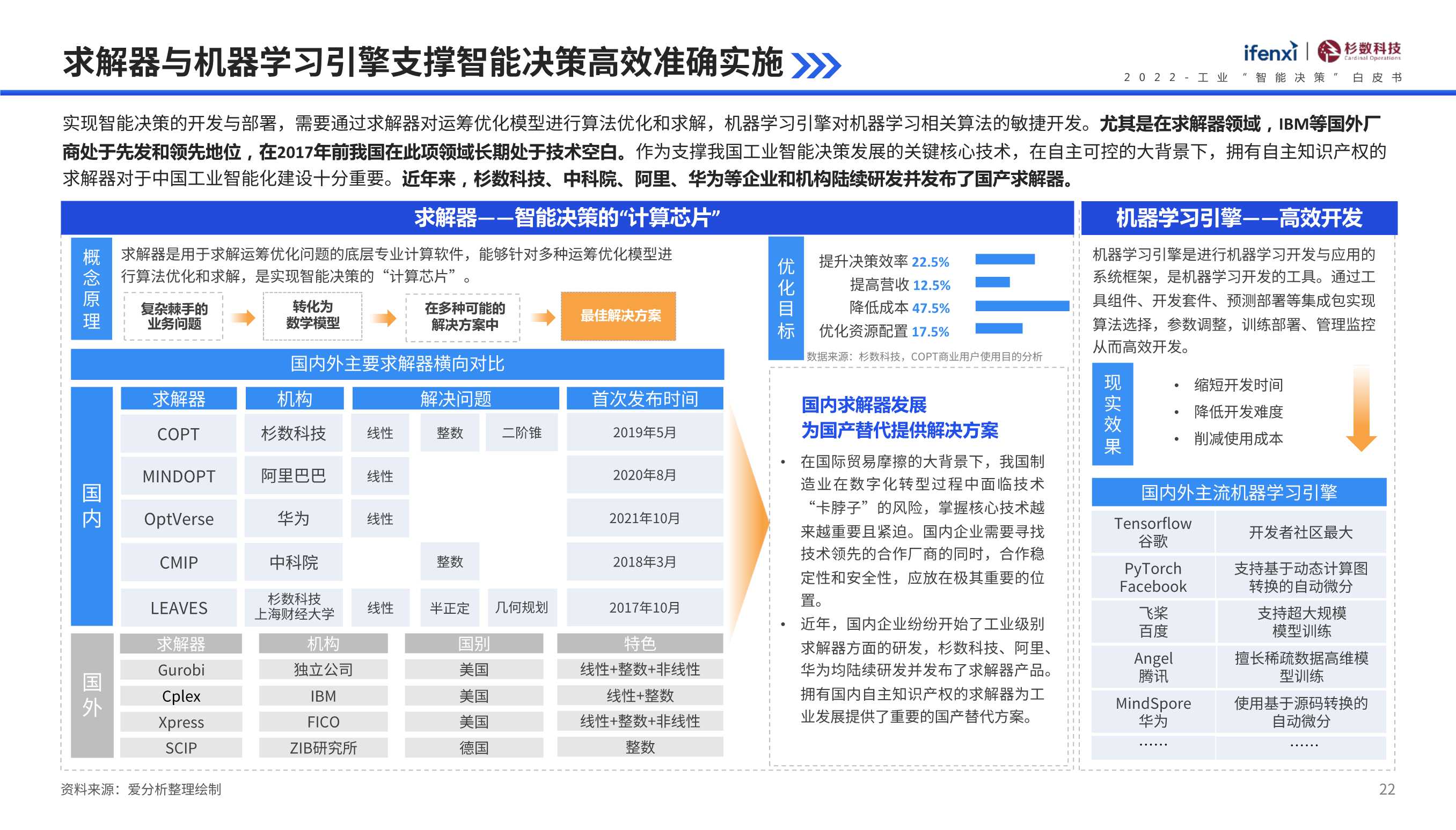
Task: Click the 杉数科技 Cardinal Operations logo
Action: (1358, 51)
